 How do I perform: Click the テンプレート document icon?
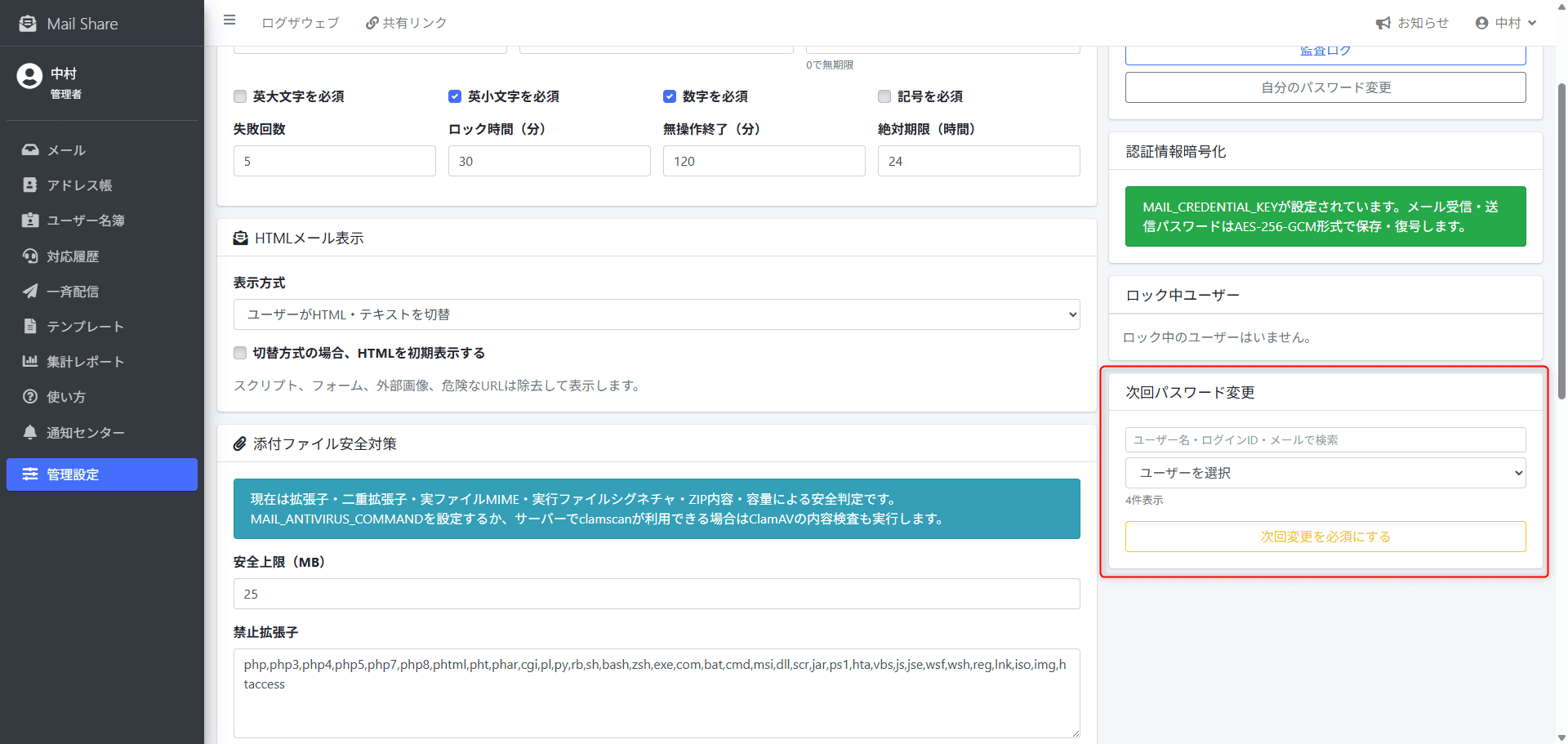tap(30, 327)
